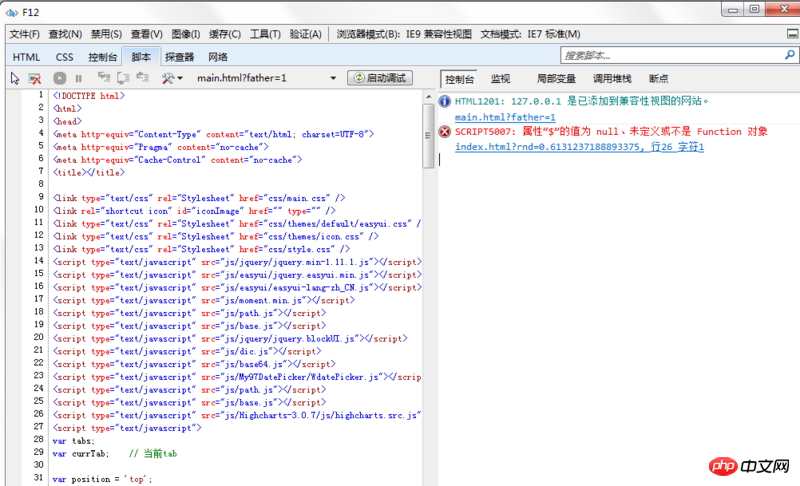Click the clear browser cache icon

[34, 78]
